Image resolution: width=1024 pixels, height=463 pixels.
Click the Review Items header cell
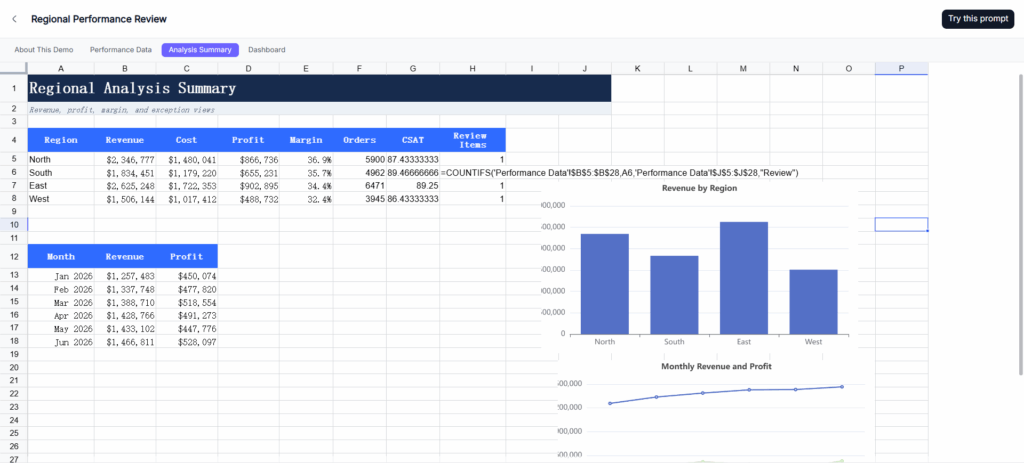click(x=472, y=140)
